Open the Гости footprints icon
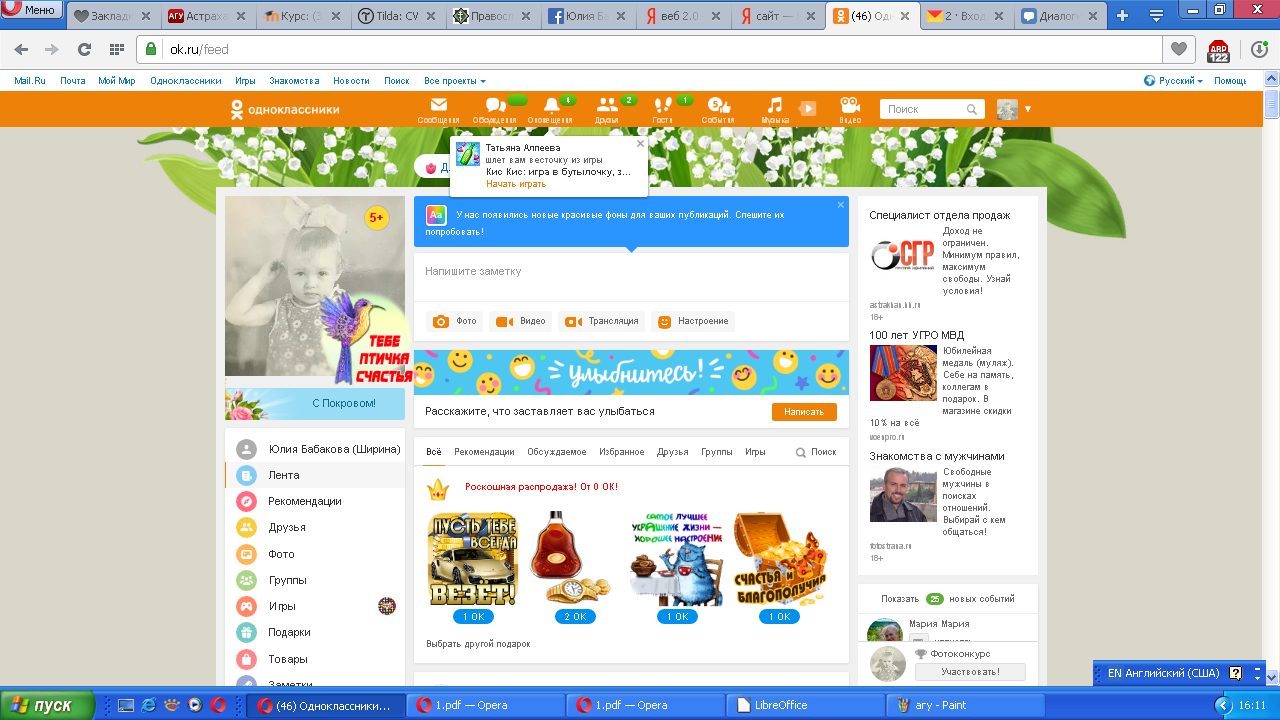Viewport: 1280px width, 720px height. click(662, 109)
